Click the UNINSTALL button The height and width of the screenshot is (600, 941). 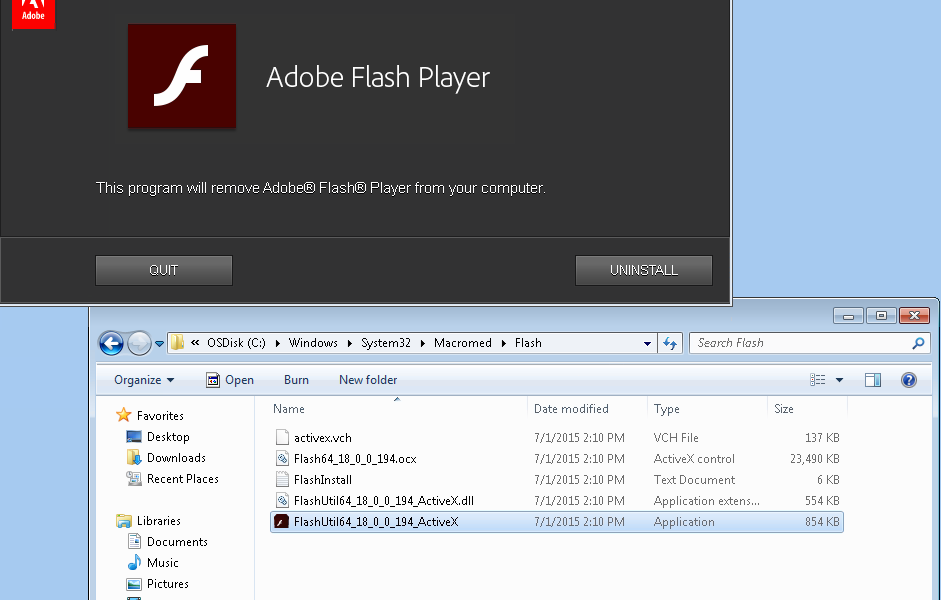(643, 270)
